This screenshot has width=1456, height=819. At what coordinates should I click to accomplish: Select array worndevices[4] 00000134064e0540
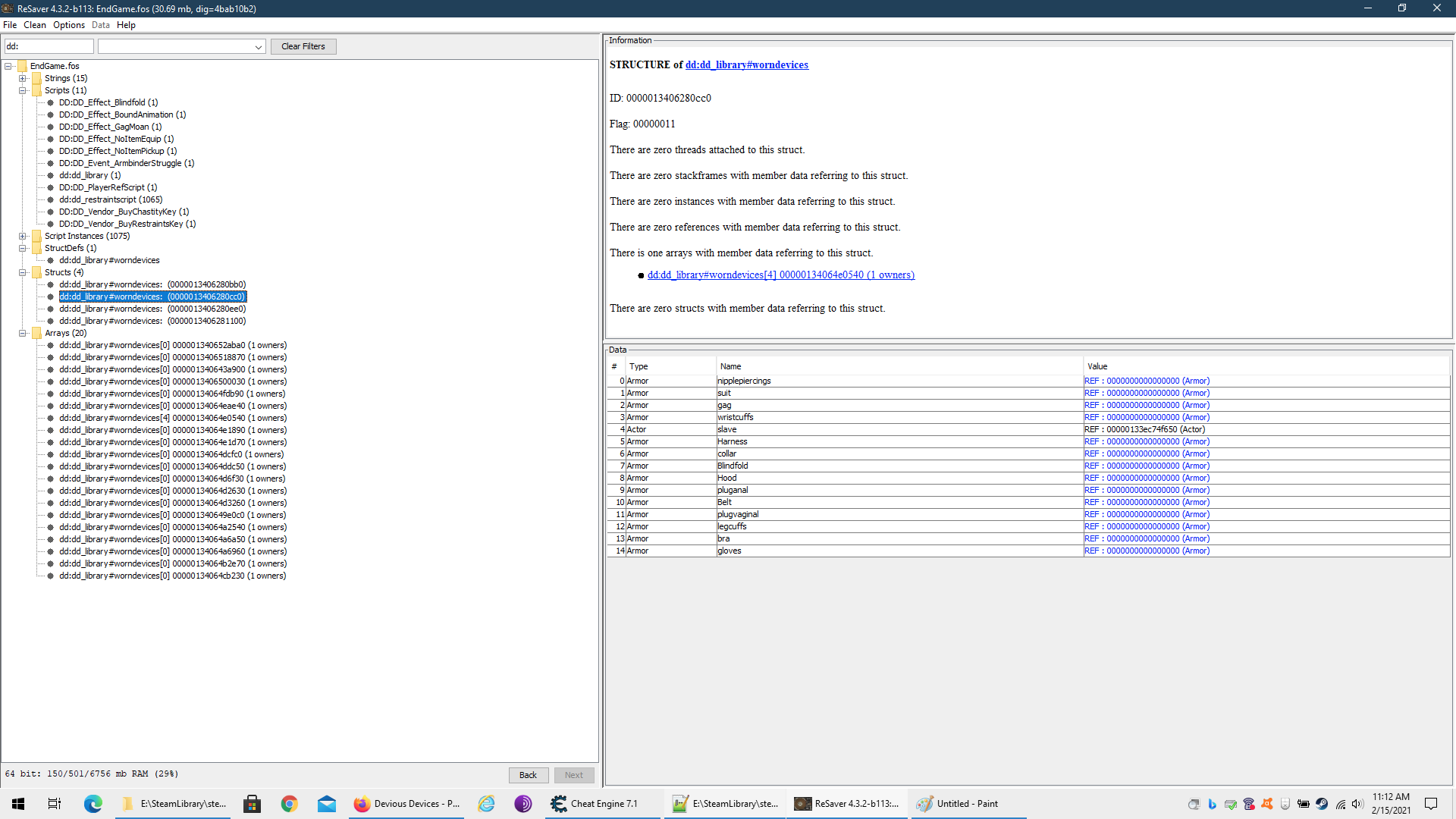[x=173, y=418]
